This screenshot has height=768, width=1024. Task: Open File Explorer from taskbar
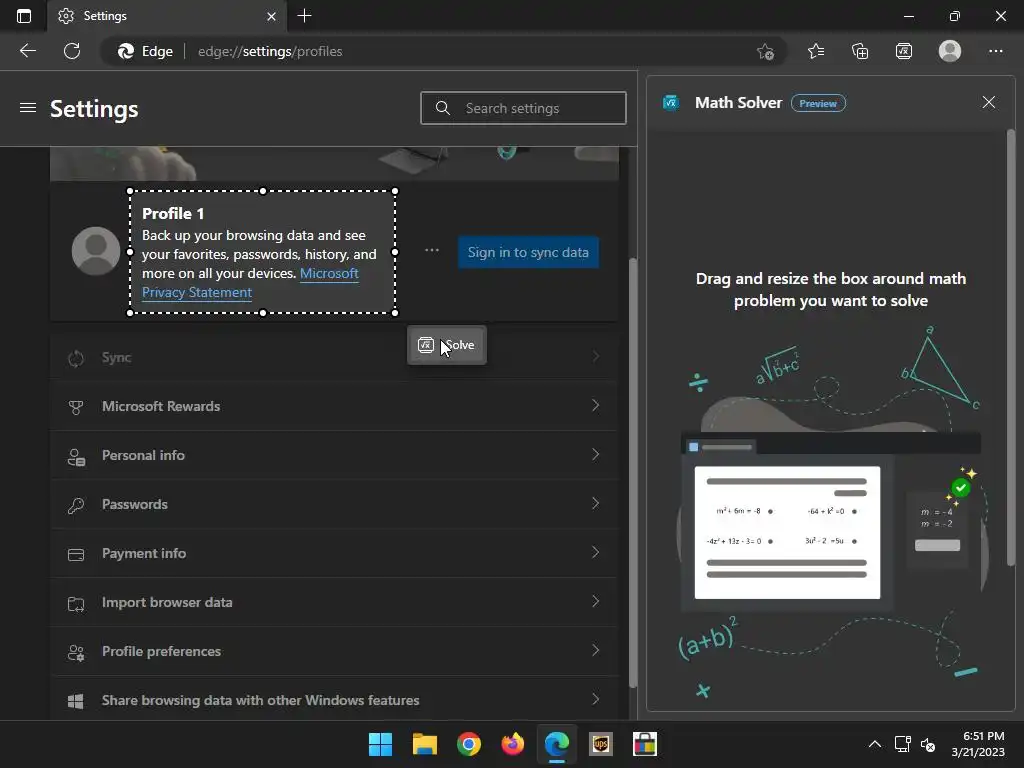coord(424,744)
